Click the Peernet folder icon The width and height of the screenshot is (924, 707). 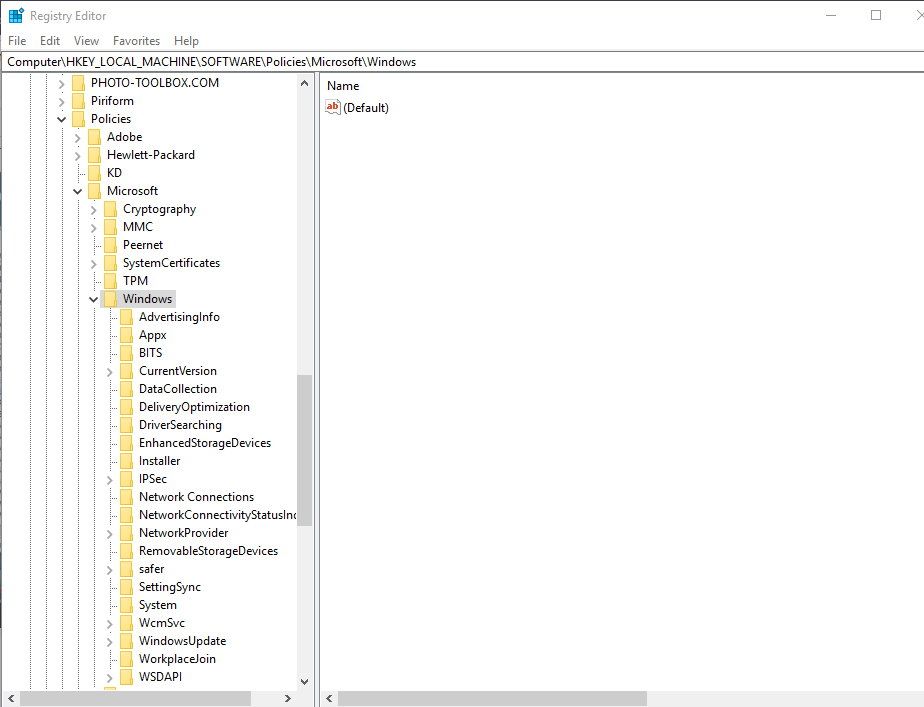point(110,245)
